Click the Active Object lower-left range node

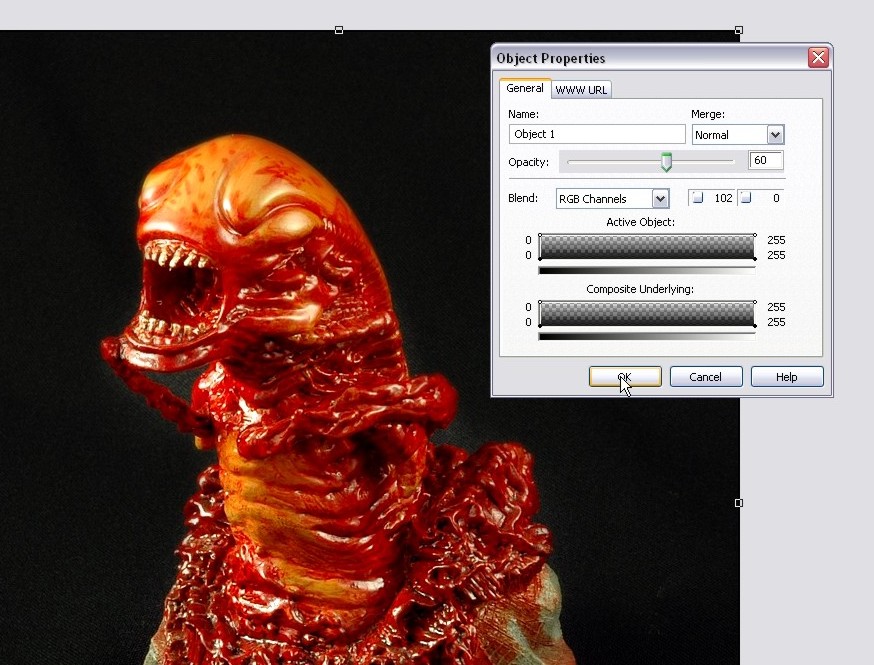tap(540, 259)
